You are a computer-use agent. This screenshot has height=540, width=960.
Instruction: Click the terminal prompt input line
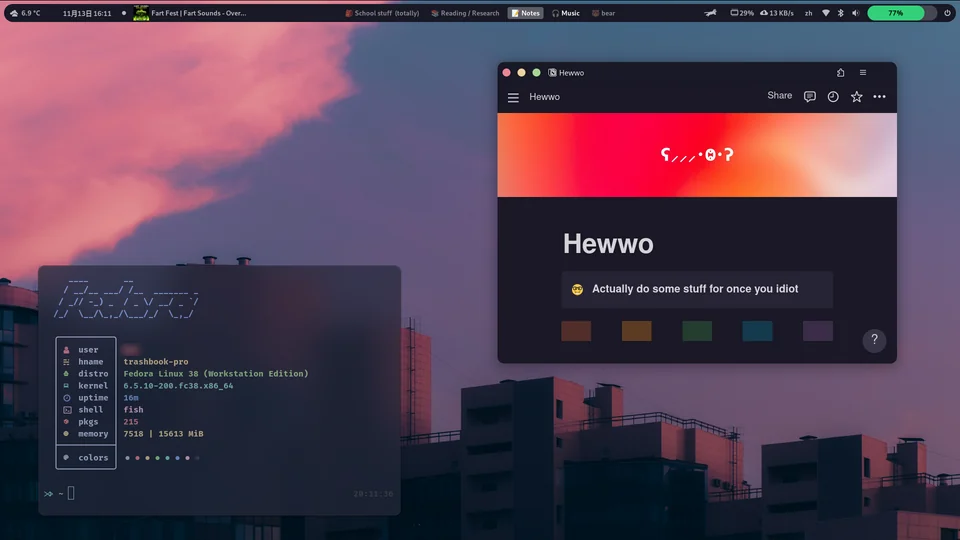pos(219,493)
